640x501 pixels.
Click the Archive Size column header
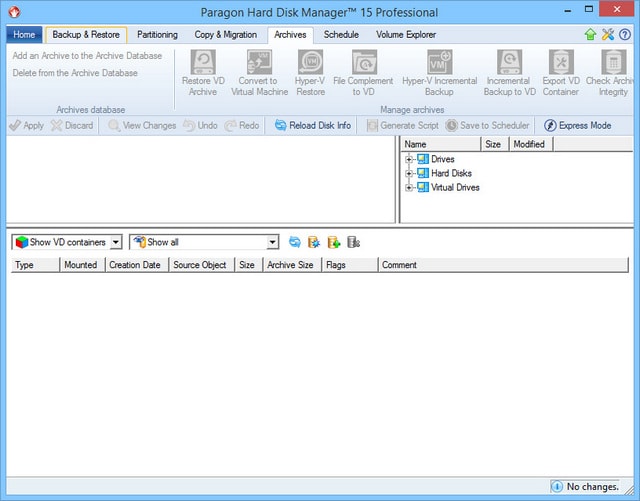click(x=290, y=265)
